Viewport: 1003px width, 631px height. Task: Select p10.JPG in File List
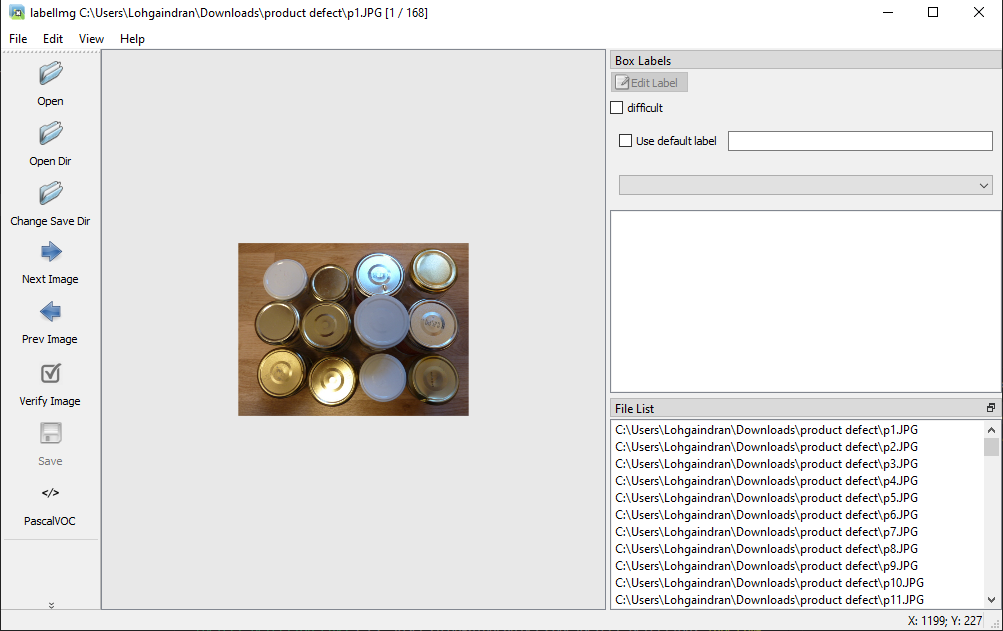770,583
